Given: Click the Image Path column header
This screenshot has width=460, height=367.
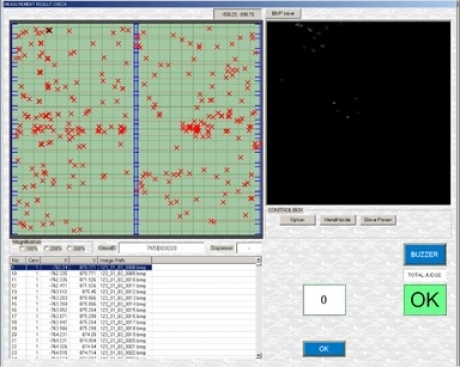Looking at the screenshot, I should pyautogui.click(x=125, y=260).
